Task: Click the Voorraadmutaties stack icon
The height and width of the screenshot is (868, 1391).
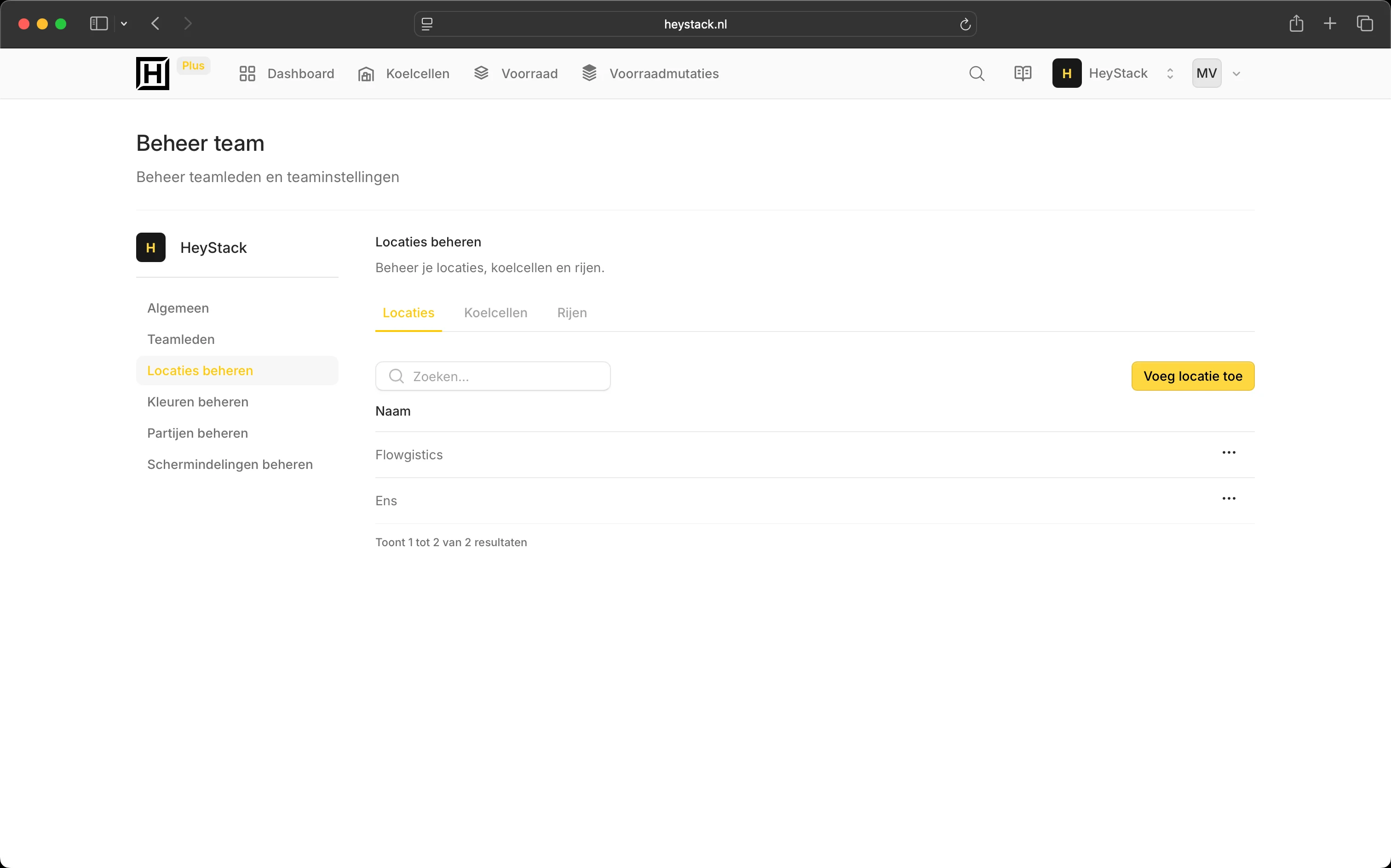Action: click(x=589, y=73)
